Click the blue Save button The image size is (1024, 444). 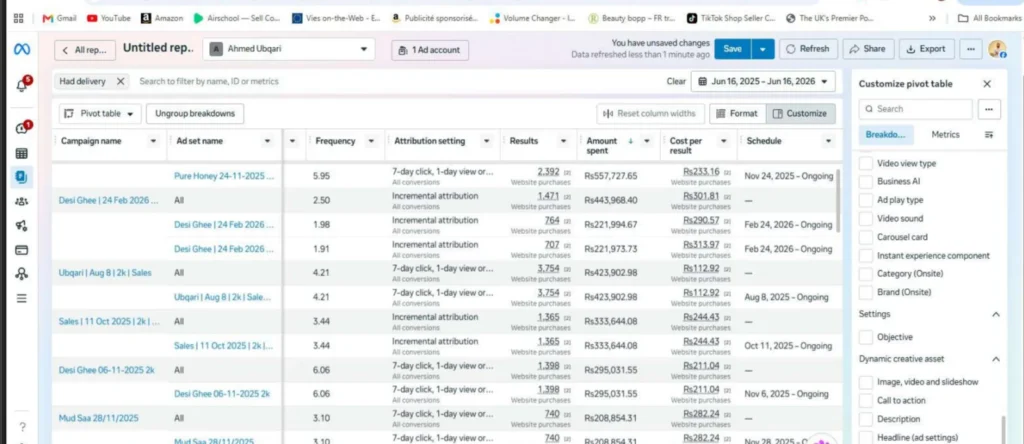[733, 49]
